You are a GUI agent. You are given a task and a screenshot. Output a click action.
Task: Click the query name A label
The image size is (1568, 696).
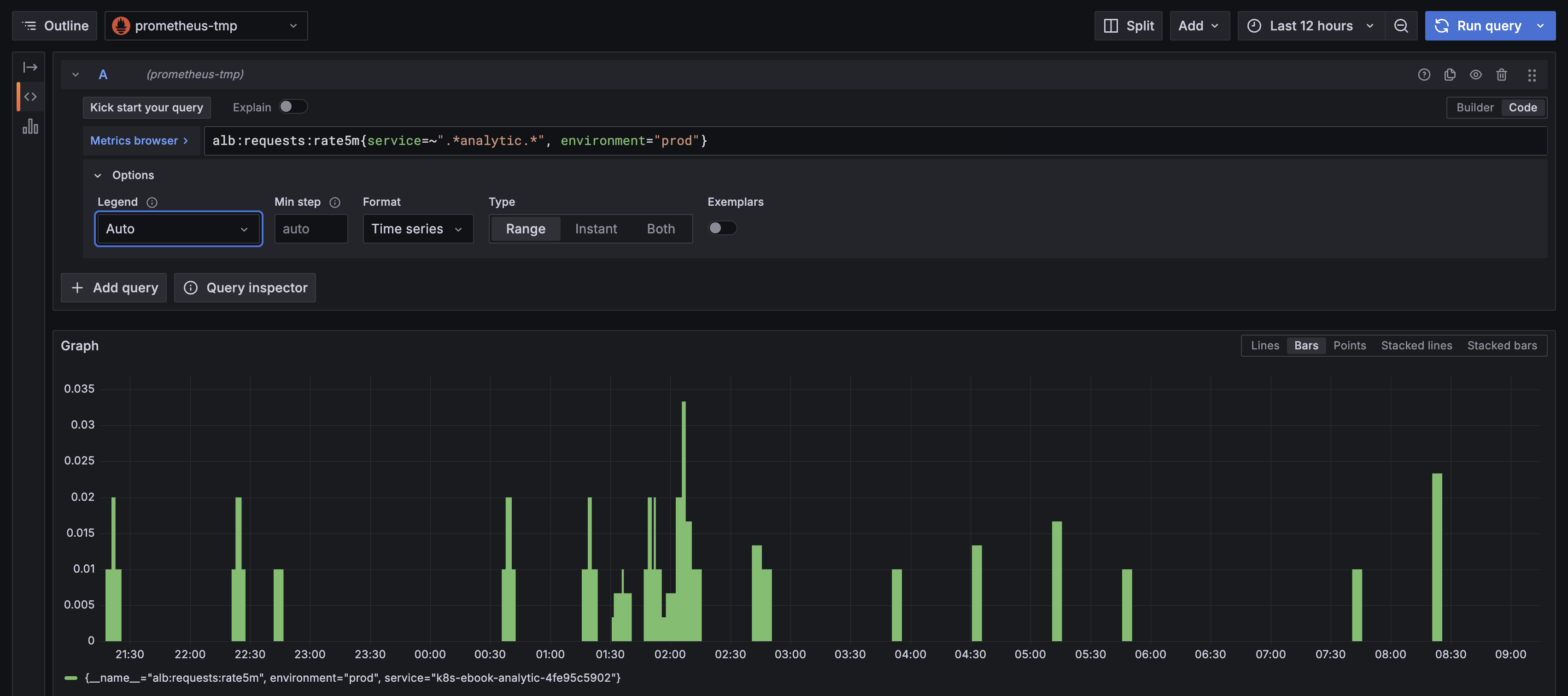pos(103,74)
